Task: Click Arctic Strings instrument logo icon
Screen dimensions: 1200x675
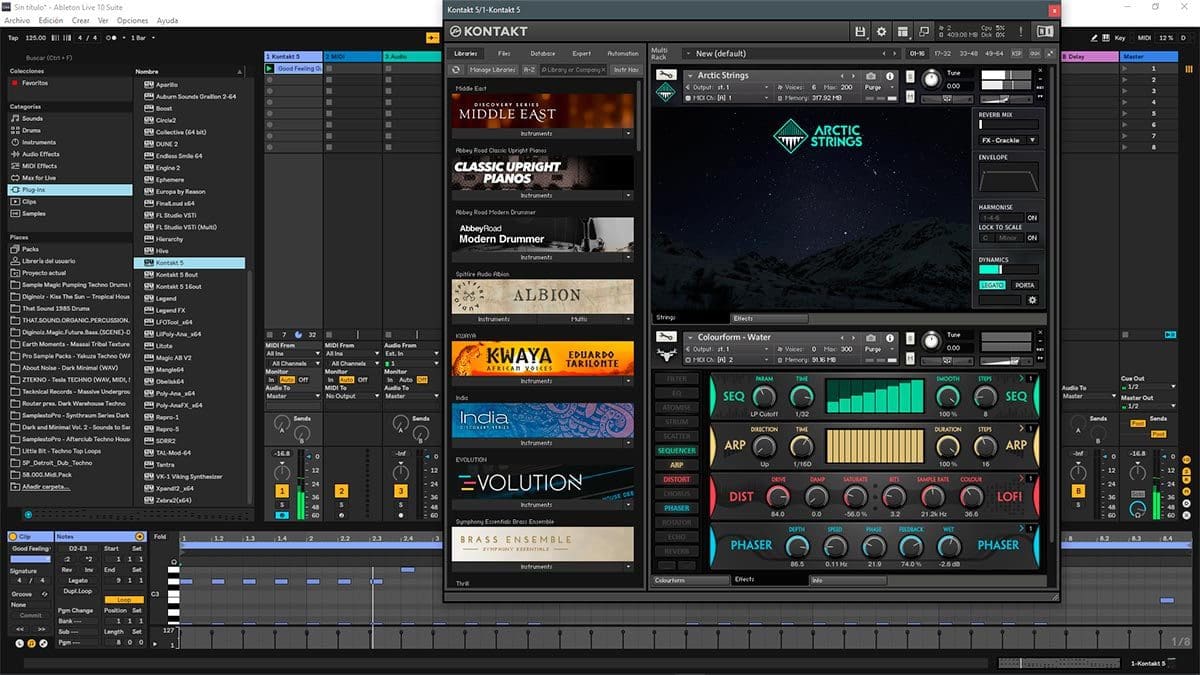Action: point(665,93)
